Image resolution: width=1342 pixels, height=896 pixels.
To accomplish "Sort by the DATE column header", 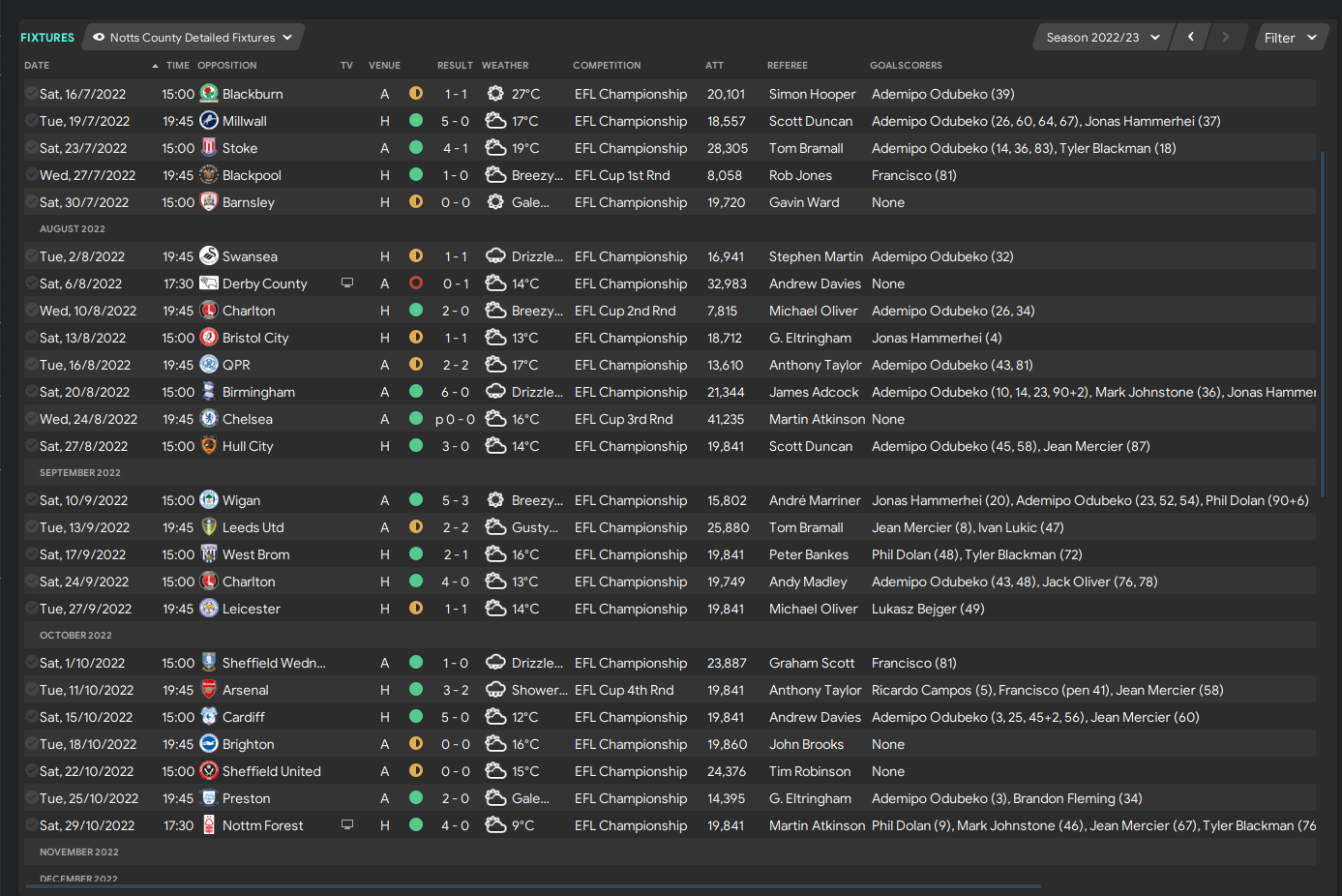I will (x=37, y=66).
